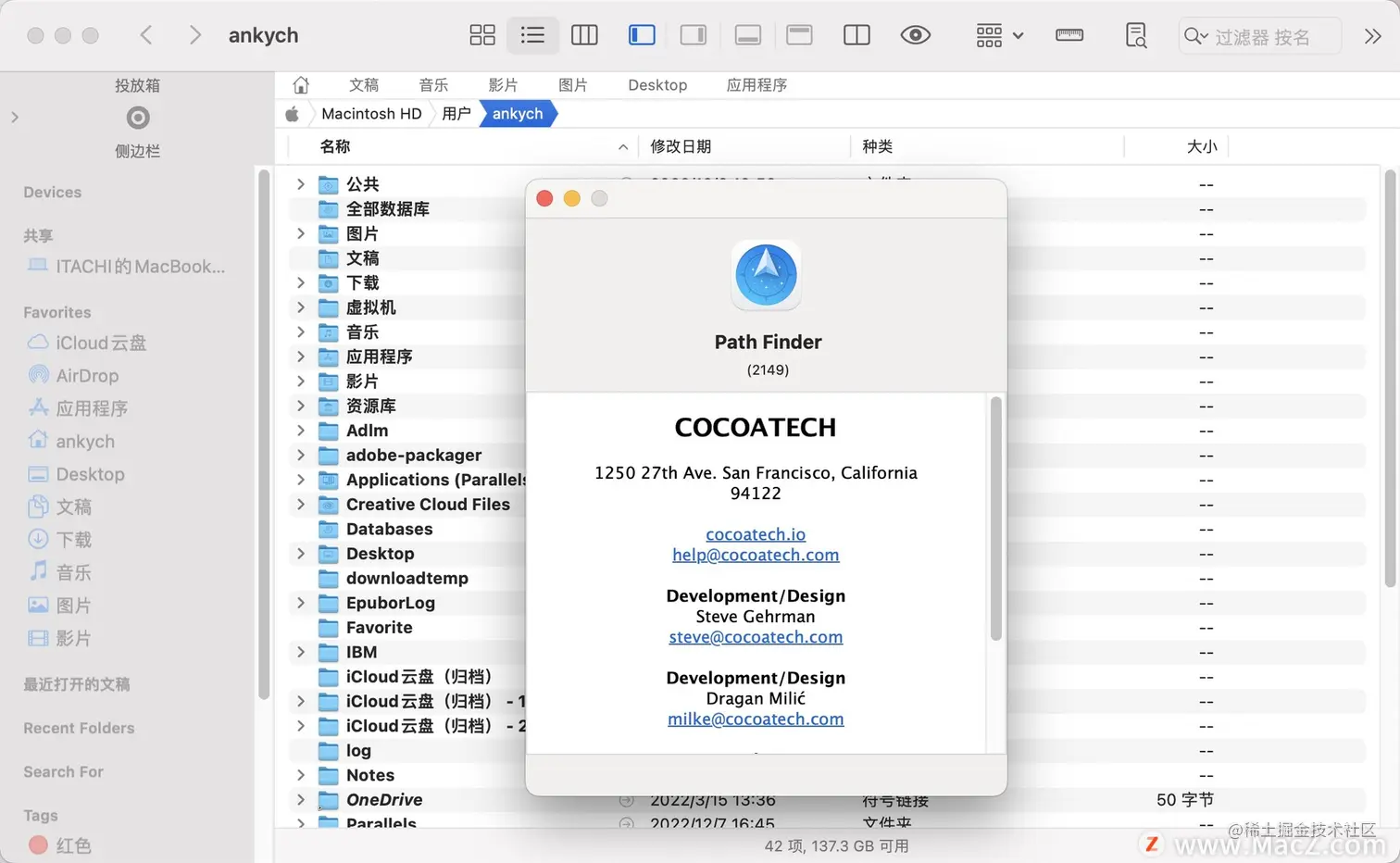The width and height of the screenshot is (1400, 863).
Task: Select Macintosh HD in path bar
Action: 371,114
